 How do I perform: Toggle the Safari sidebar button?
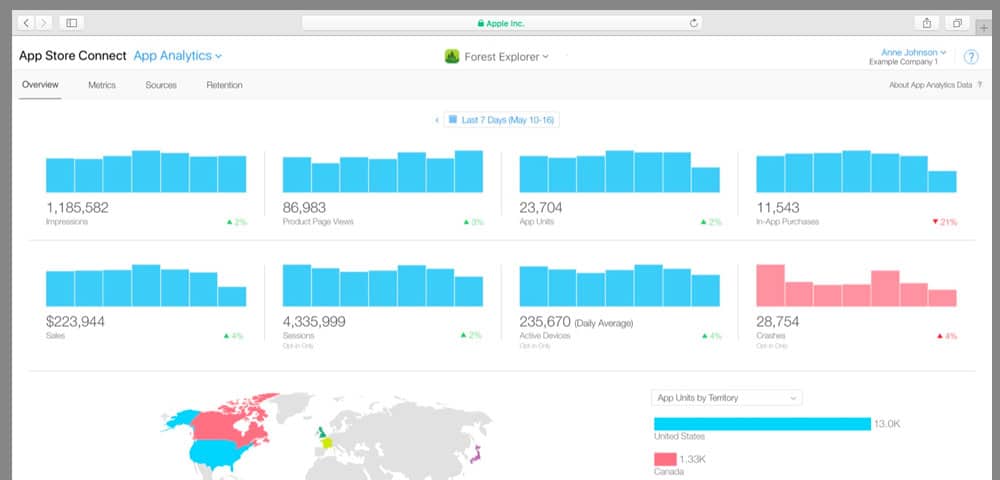(x=71, y=23)
